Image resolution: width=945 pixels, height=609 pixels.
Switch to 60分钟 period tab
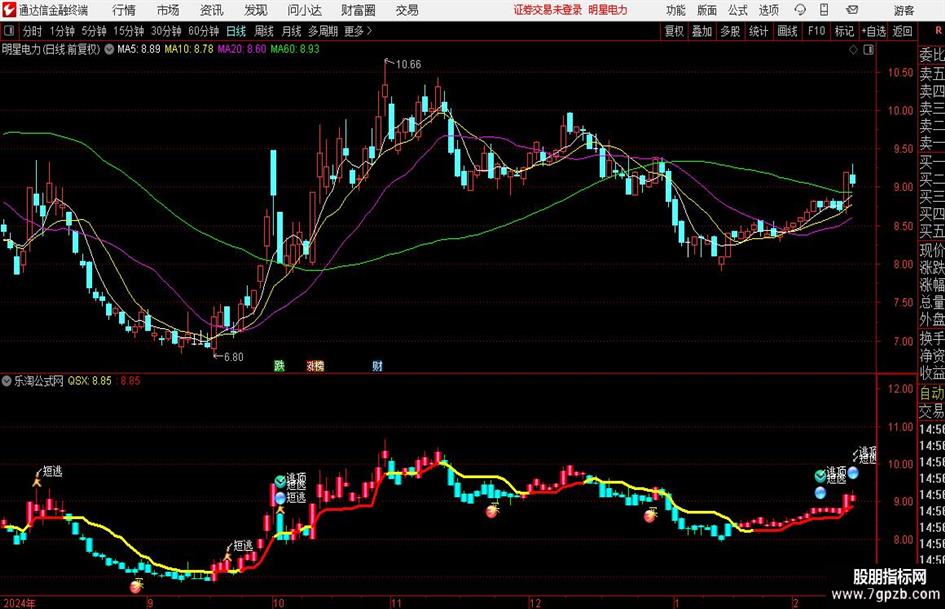(203, 31)
